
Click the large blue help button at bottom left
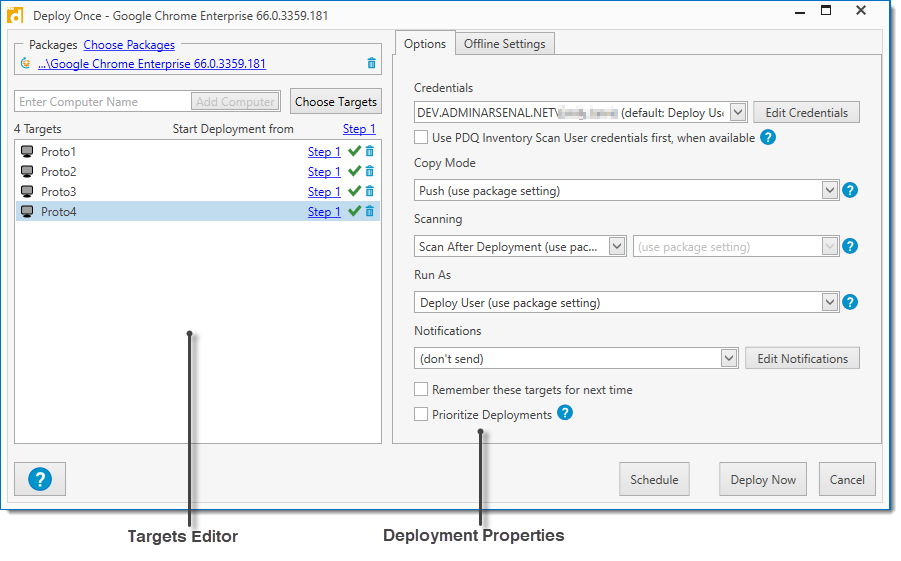tap(40, 479)
